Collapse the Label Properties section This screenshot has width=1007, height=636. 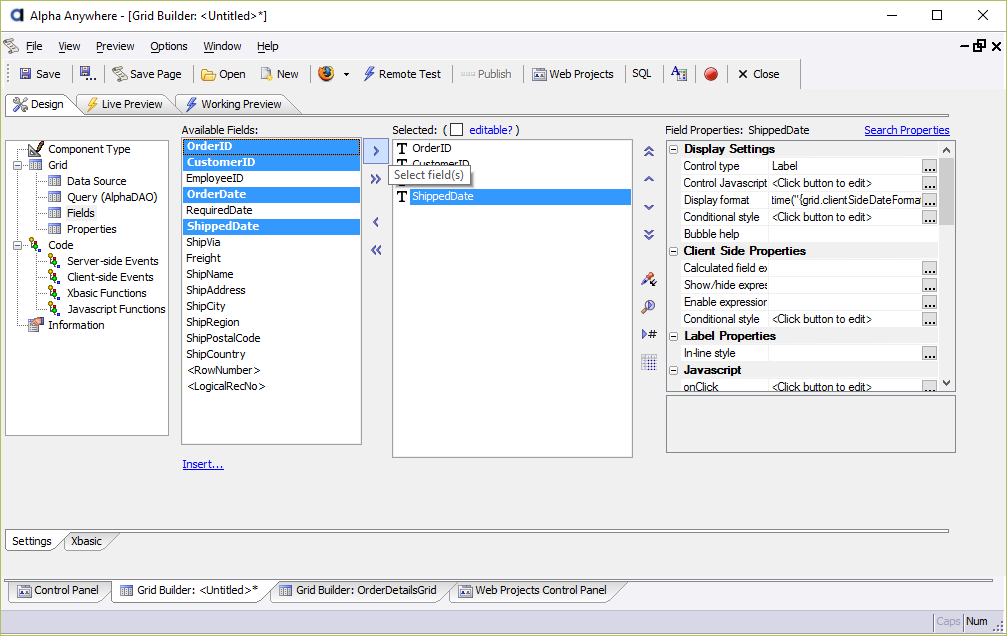point(674,336)
